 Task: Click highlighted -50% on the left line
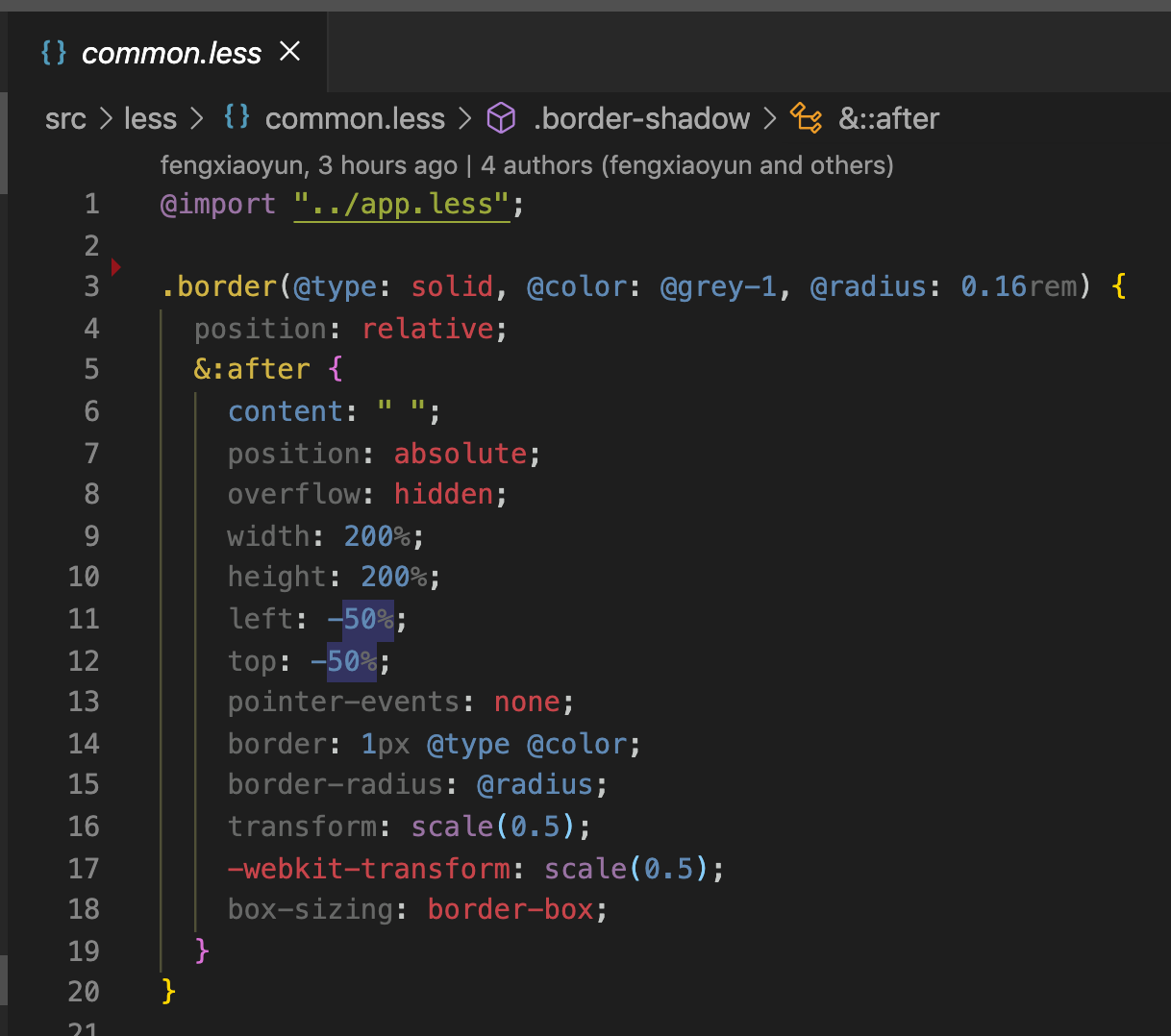point(361,619)
